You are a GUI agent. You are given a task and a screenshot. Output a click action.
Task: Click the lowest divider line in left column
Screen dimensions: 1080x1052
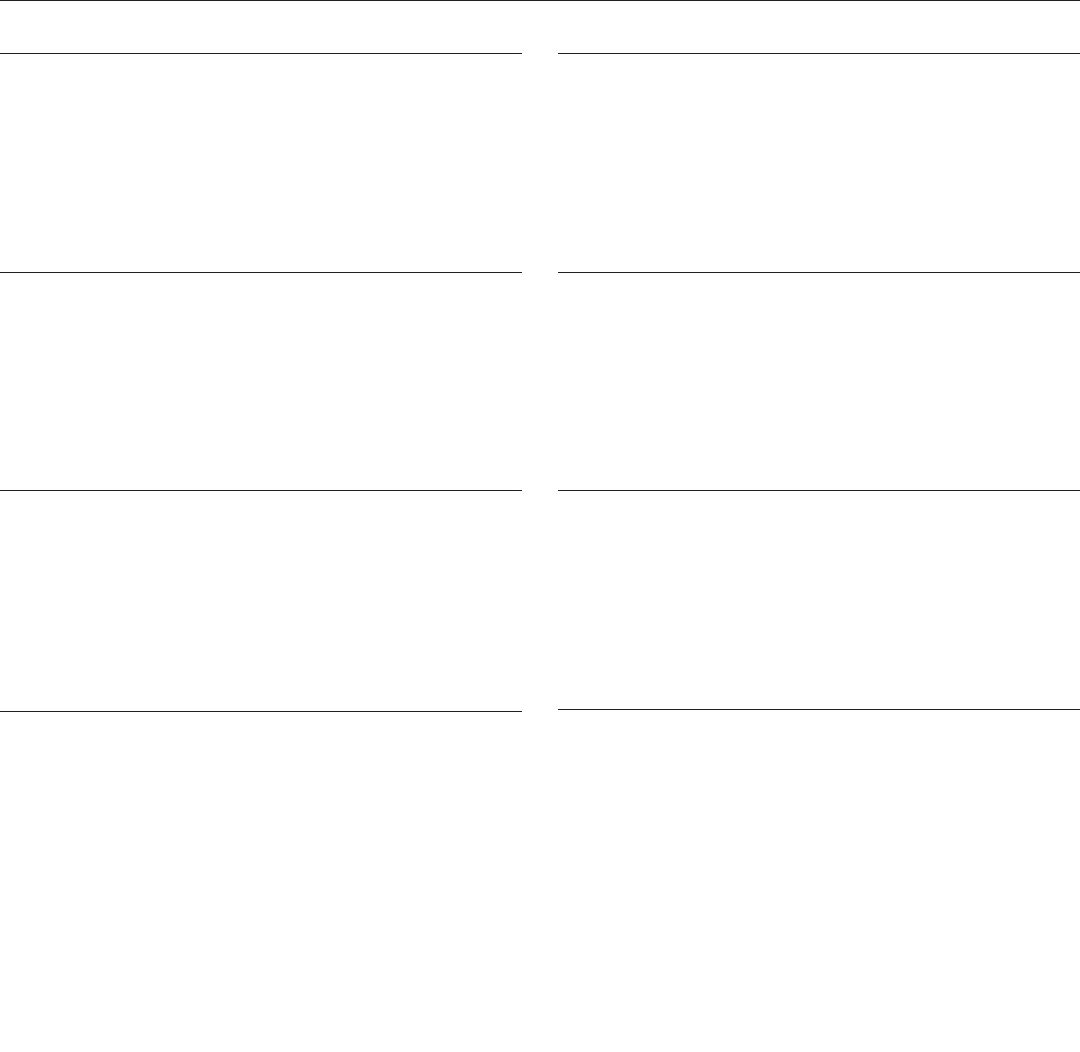(x=261, y=711)
